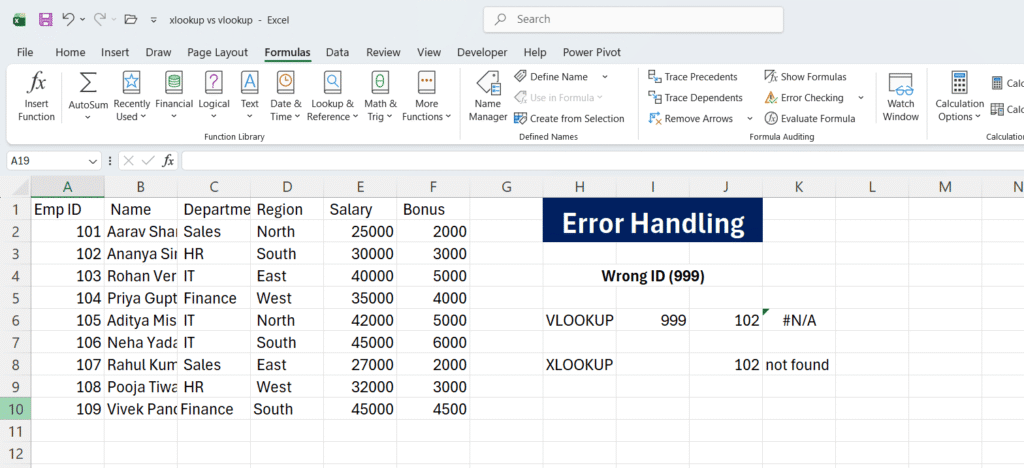1024x468 pixels.
Task: Expand the Remove Arrows dropdown arrow
Action: point(750,119)
